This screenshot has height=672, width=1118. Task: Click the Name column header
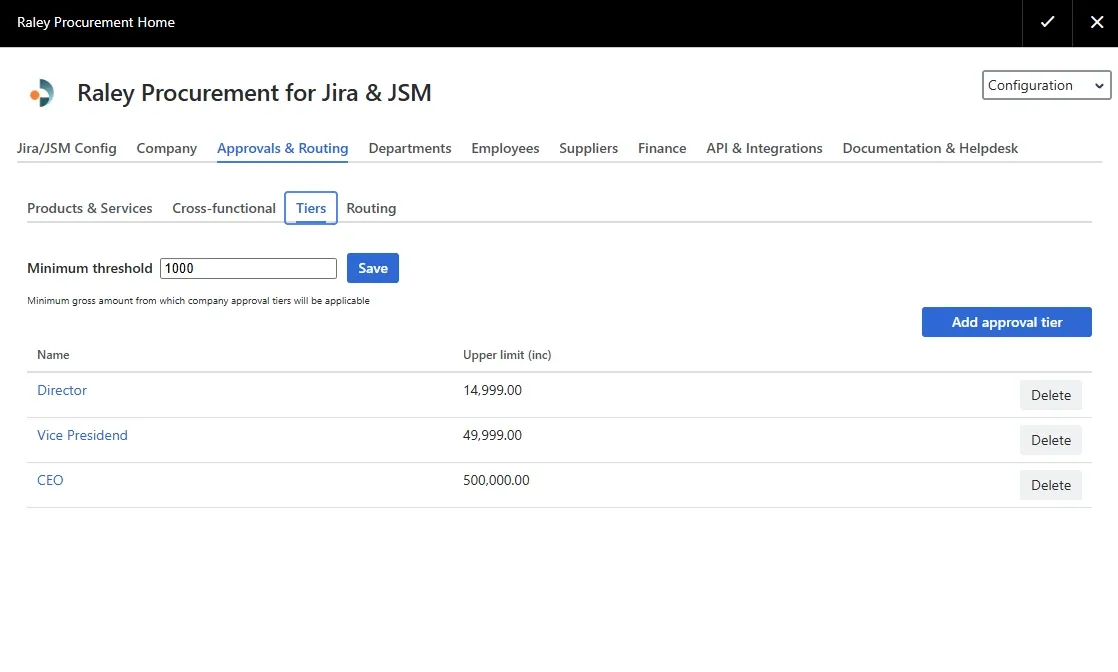click(x=53, y=355)
